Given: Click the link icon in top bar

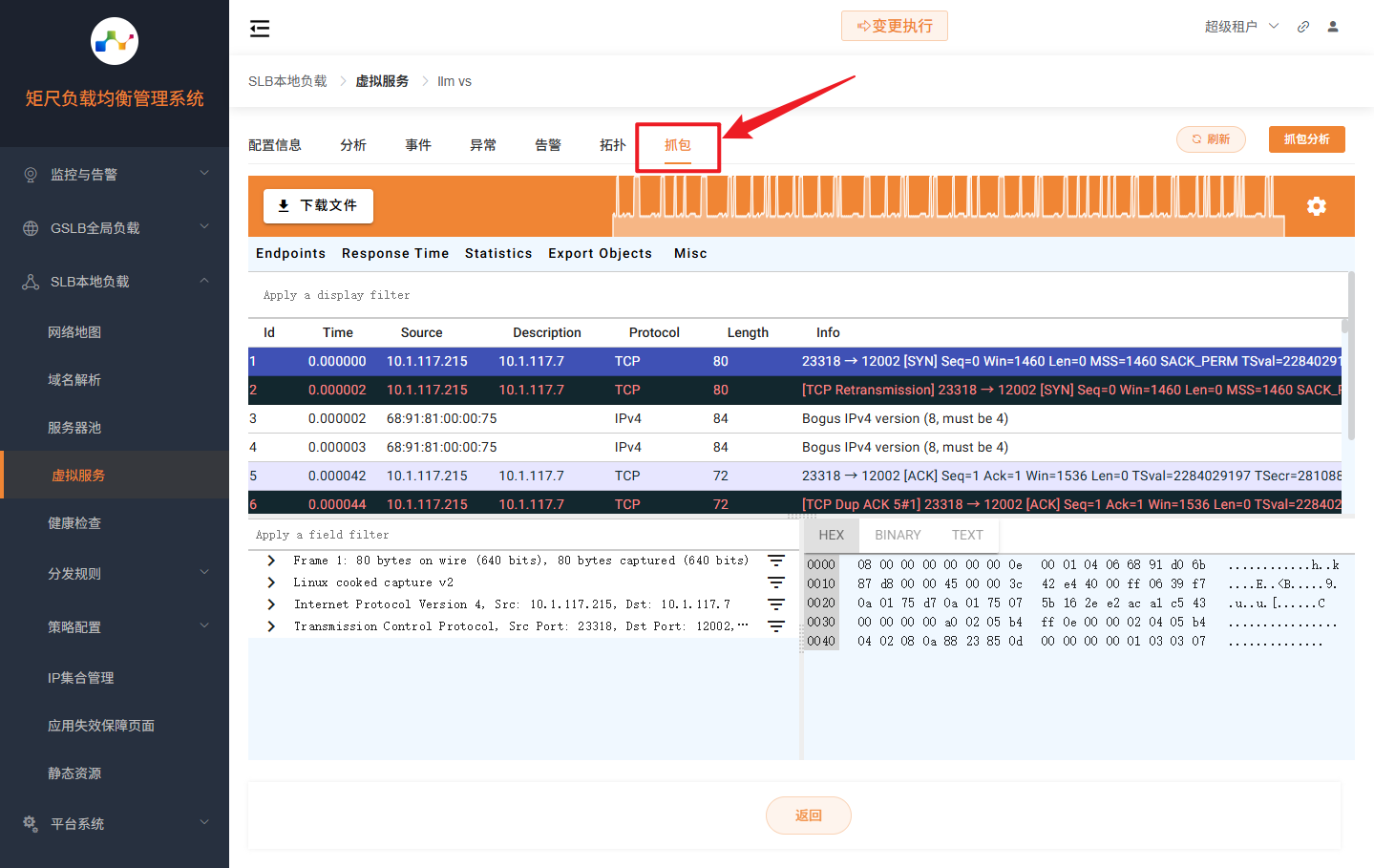Looking at the screenshot, I should 1302,27.
